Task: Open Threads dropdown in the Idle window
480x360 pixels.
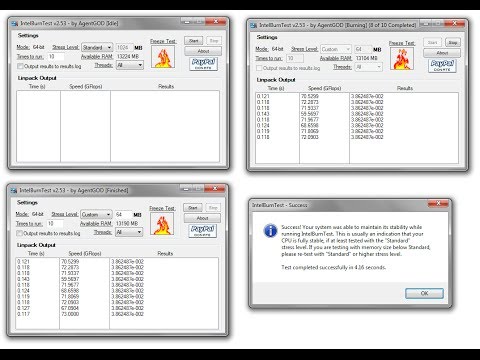Action: click(x=130, y=65)
